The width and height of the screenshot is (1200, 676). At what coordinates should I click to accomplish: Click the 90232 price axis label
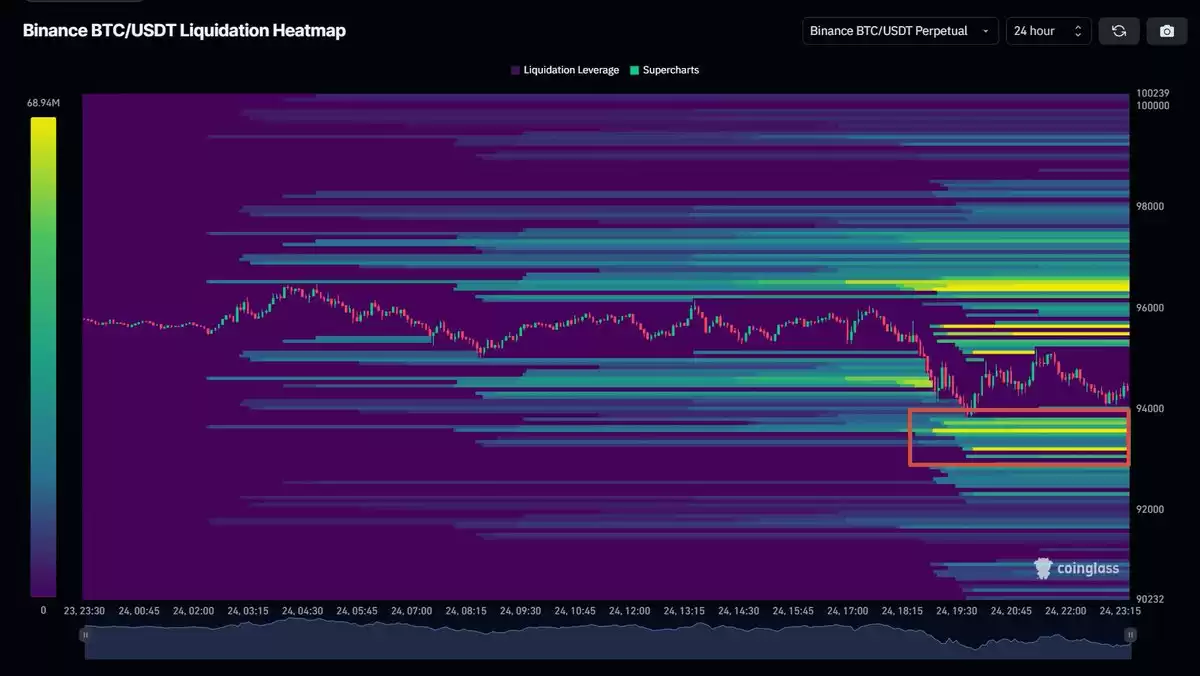1150,599
